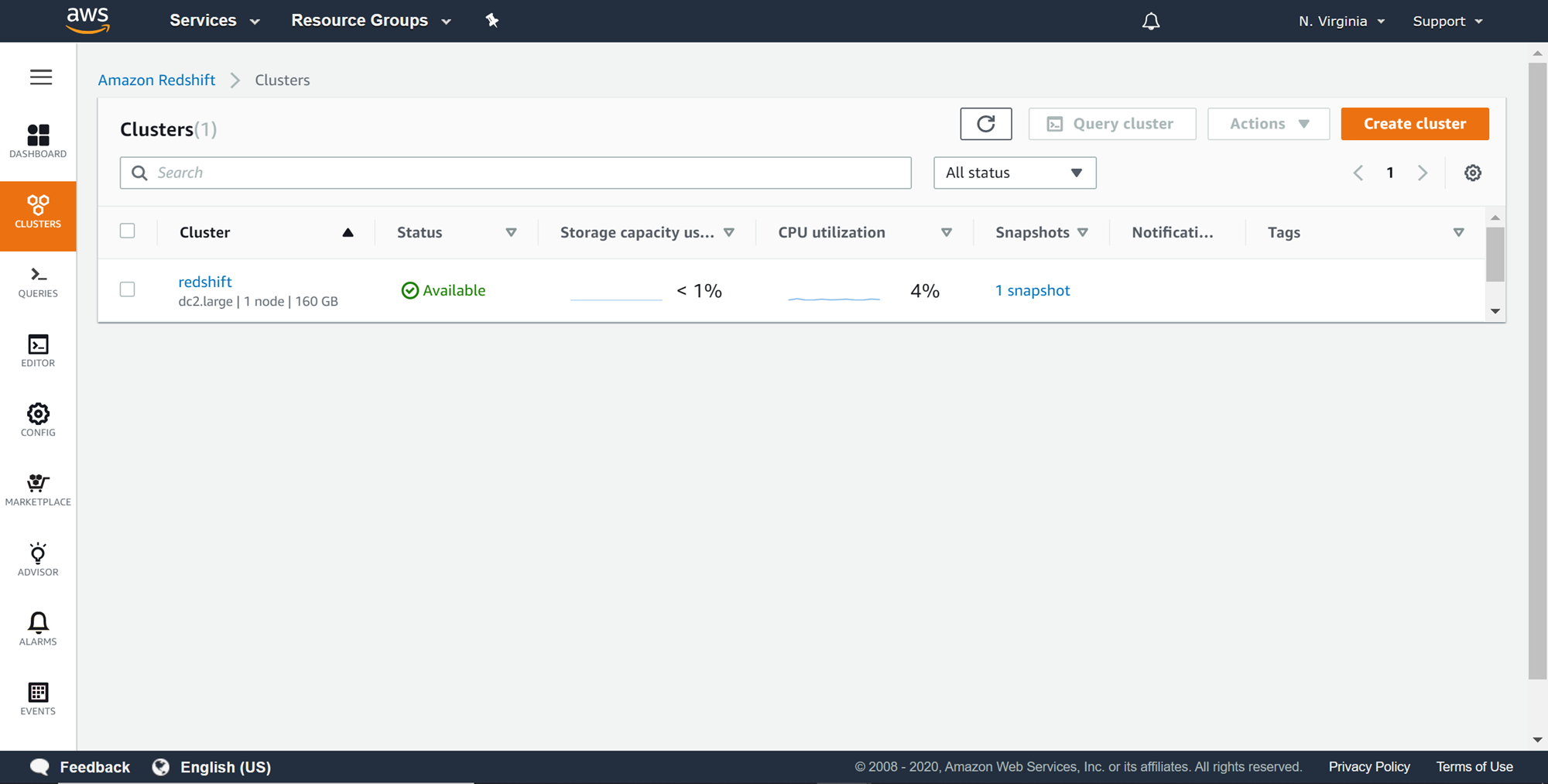Sort by Storage capacity used column
Image resolution: width=1548 pixels, height=784 pixels.
(x=729, y=232)
